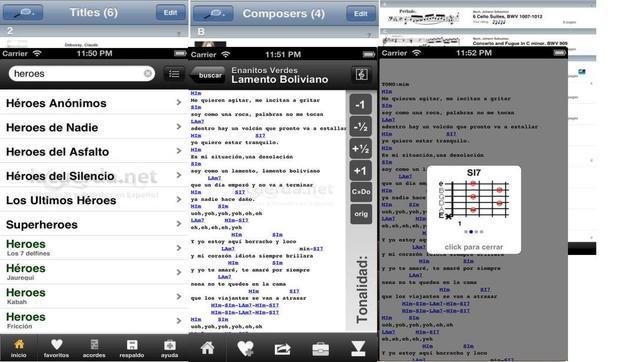
Task: Toggle C»Do chord notation
Action: (x=361, y=192)
